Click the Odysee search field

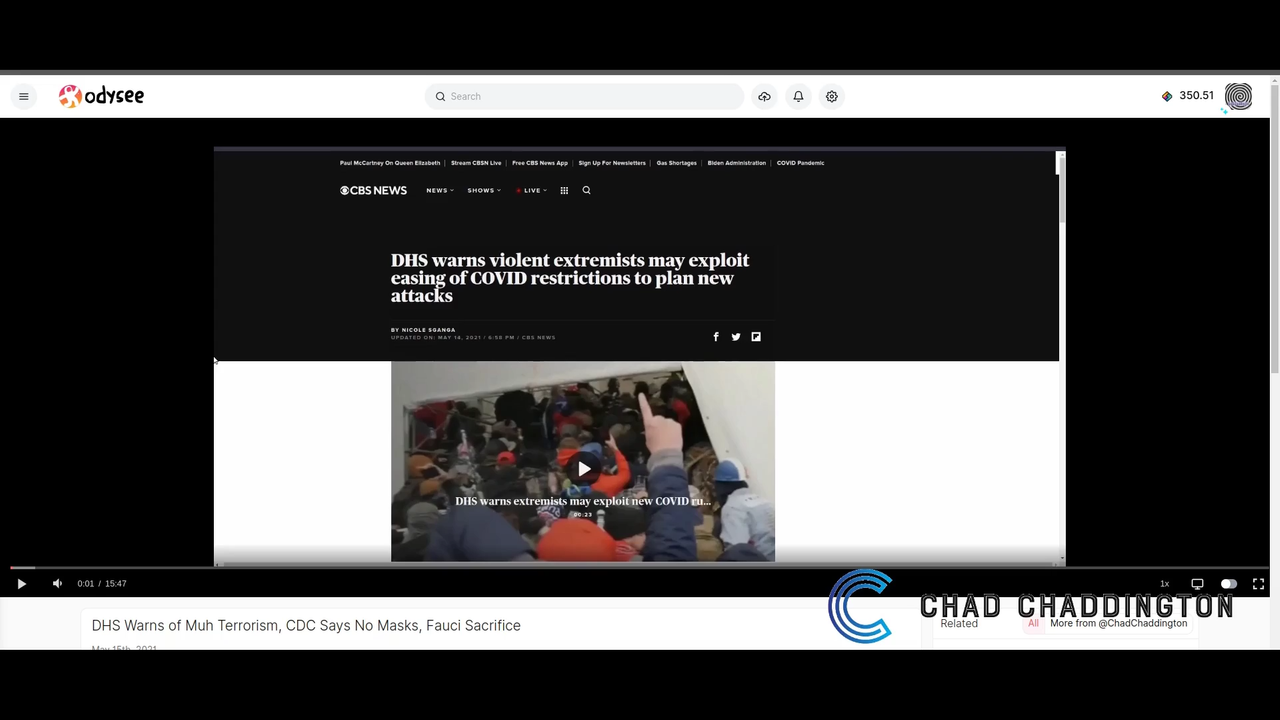pyautogui.click(x=590, y=96)
